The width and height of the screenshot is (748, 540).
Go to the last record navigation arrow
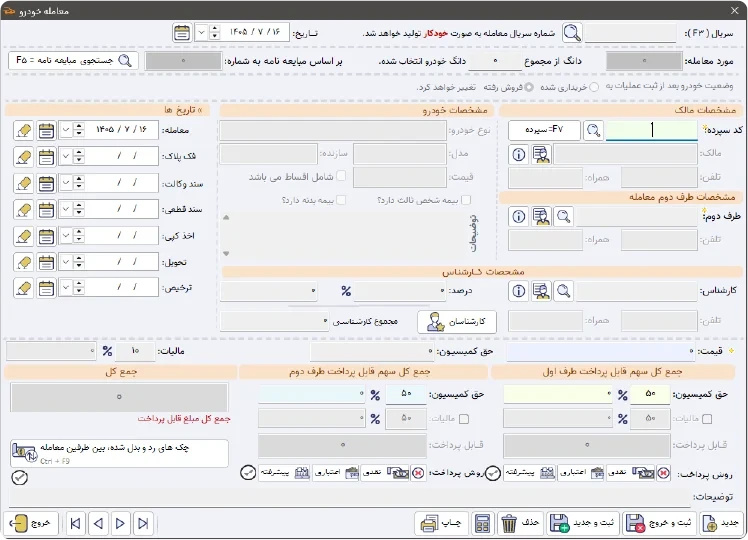point(143,524)
